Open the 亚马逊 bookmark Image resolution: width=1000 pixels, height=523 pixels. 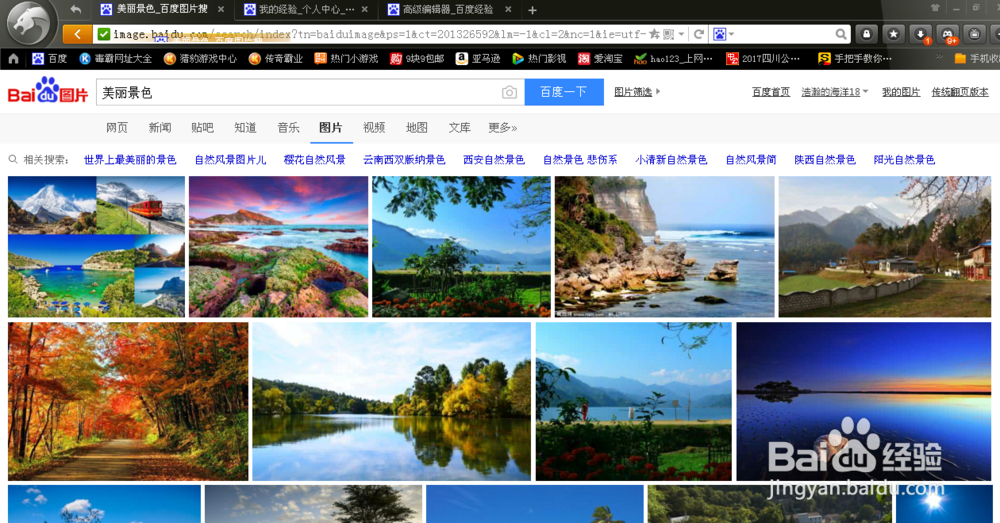point(478,59)
